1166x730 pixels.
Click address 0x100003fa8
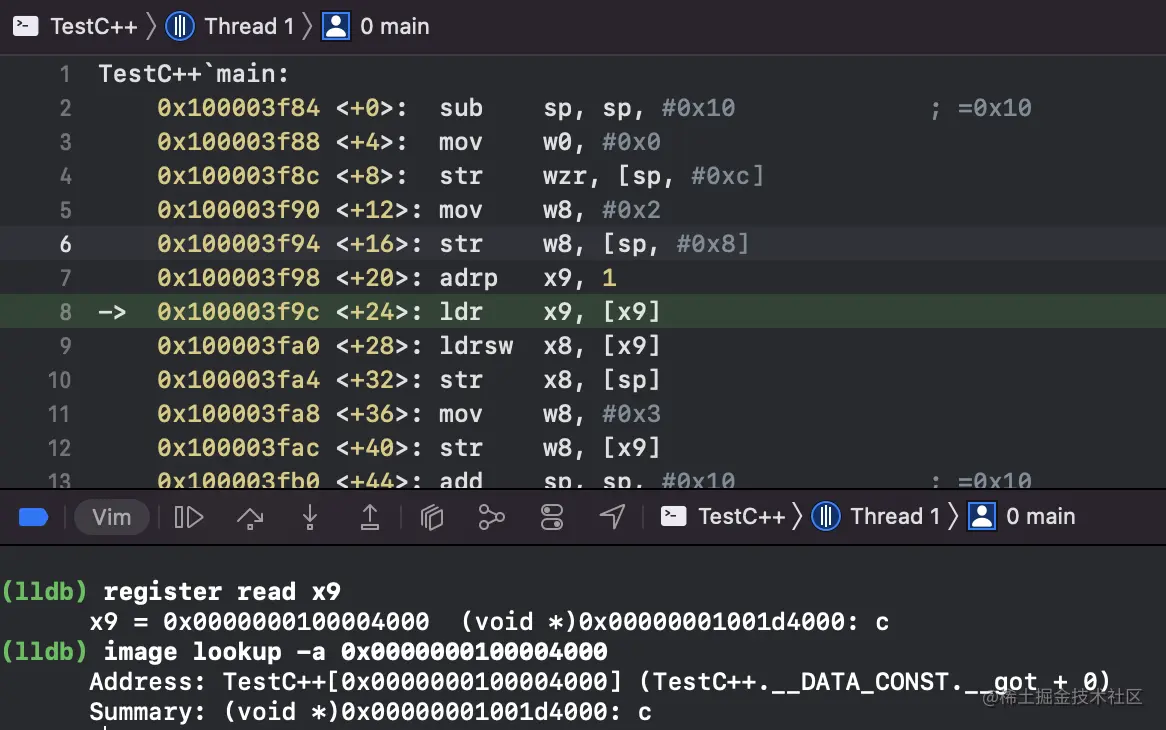point(239,414)
